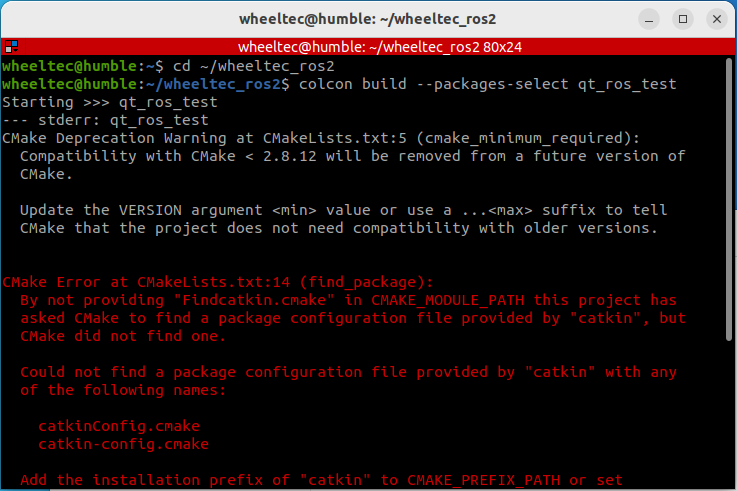Click the CMakeLists.txt:14 error text
Viewport: 737px width, 491px height.
[x=214, y=282]
